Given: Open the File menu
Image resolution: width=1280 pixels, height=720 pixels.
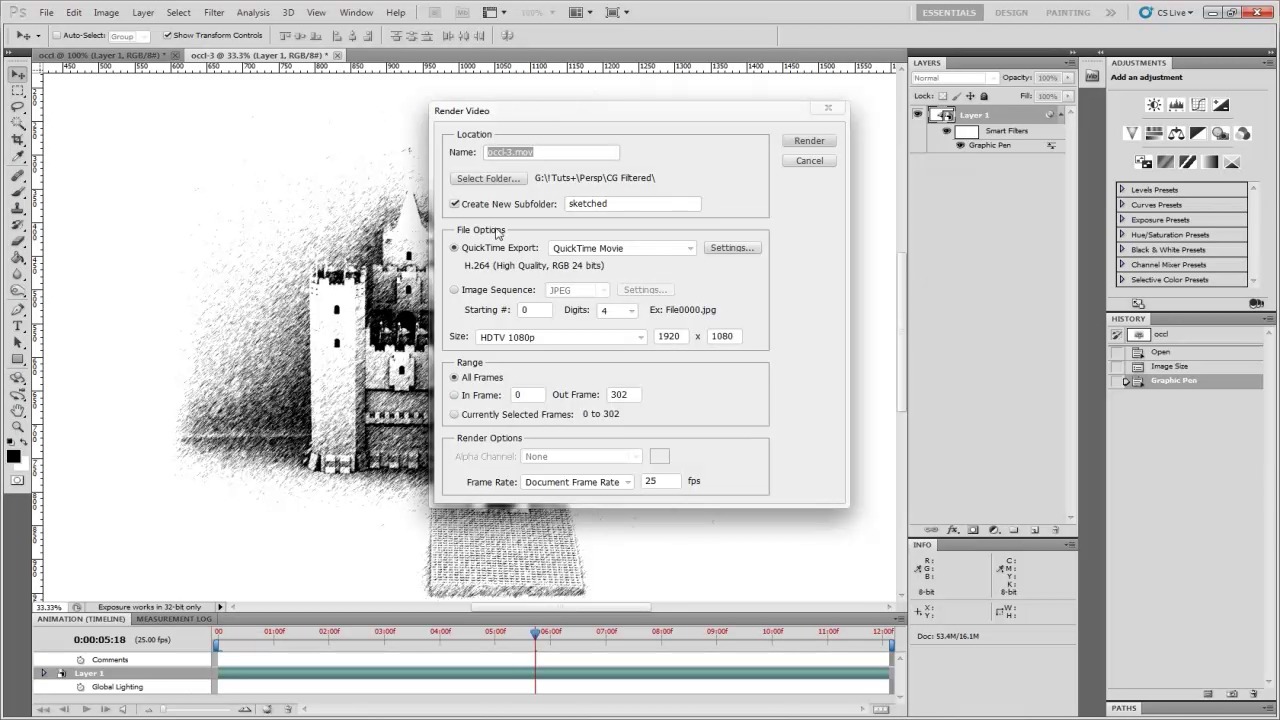Looking at the screenshot, I should (x=46, y=13).
